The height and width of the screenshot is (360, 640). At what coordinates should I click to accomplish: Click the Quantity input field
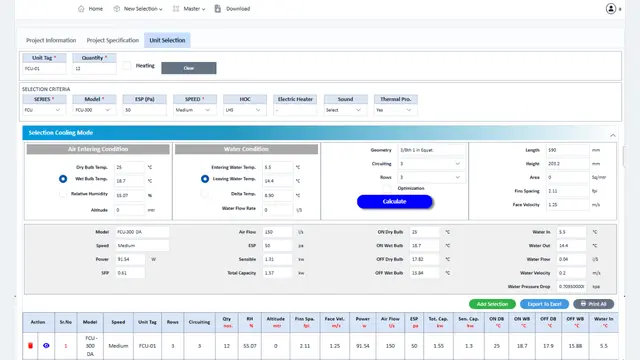[94, 69]
